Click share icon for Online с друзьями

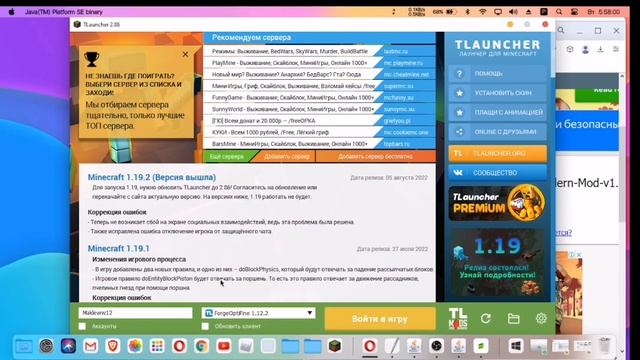[459, 132]
